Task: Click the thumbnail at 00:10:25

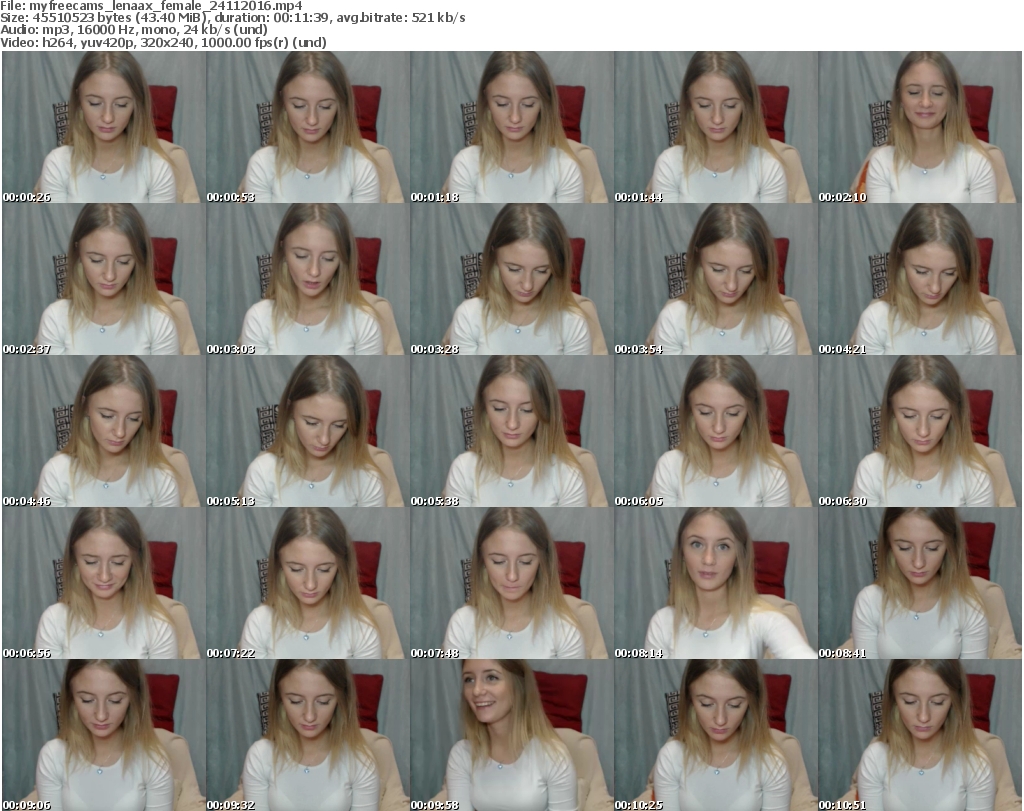Action: 715,735
